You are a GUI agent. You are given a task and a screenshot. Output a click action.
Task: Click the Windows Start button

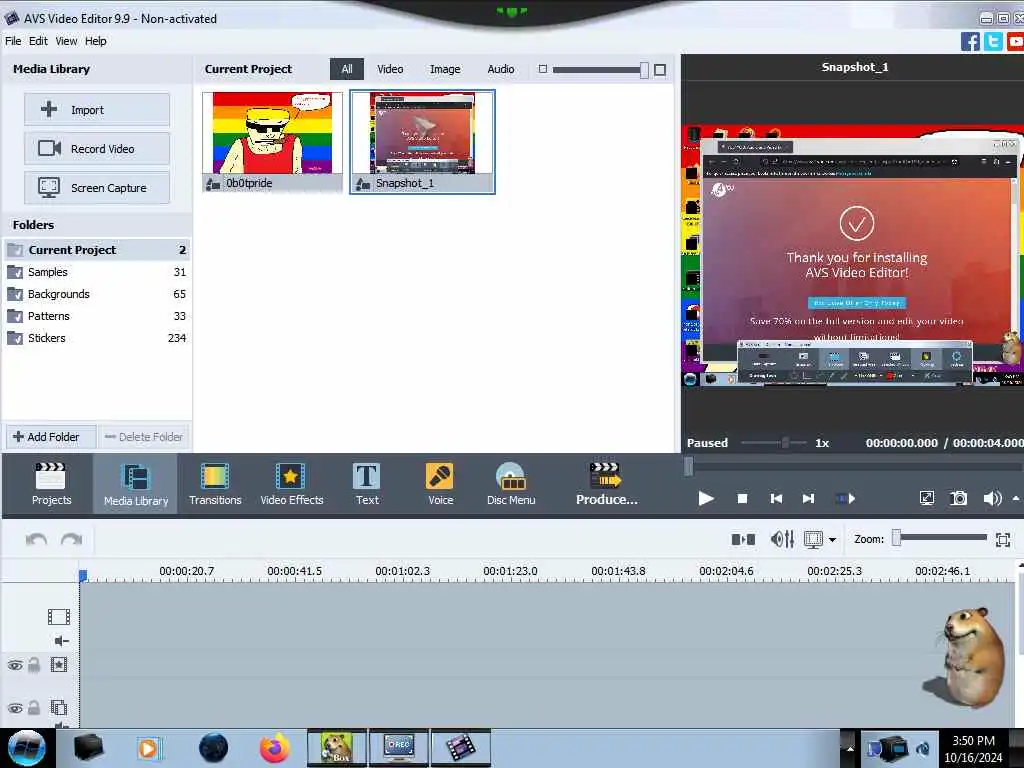point(26,748)
